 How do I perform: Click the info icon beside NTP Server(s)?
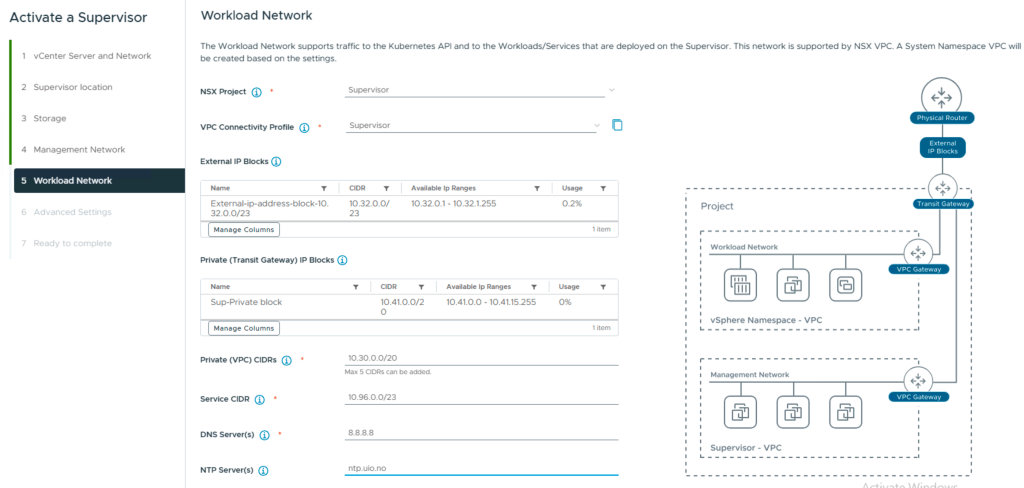click(x=264, y=470)
